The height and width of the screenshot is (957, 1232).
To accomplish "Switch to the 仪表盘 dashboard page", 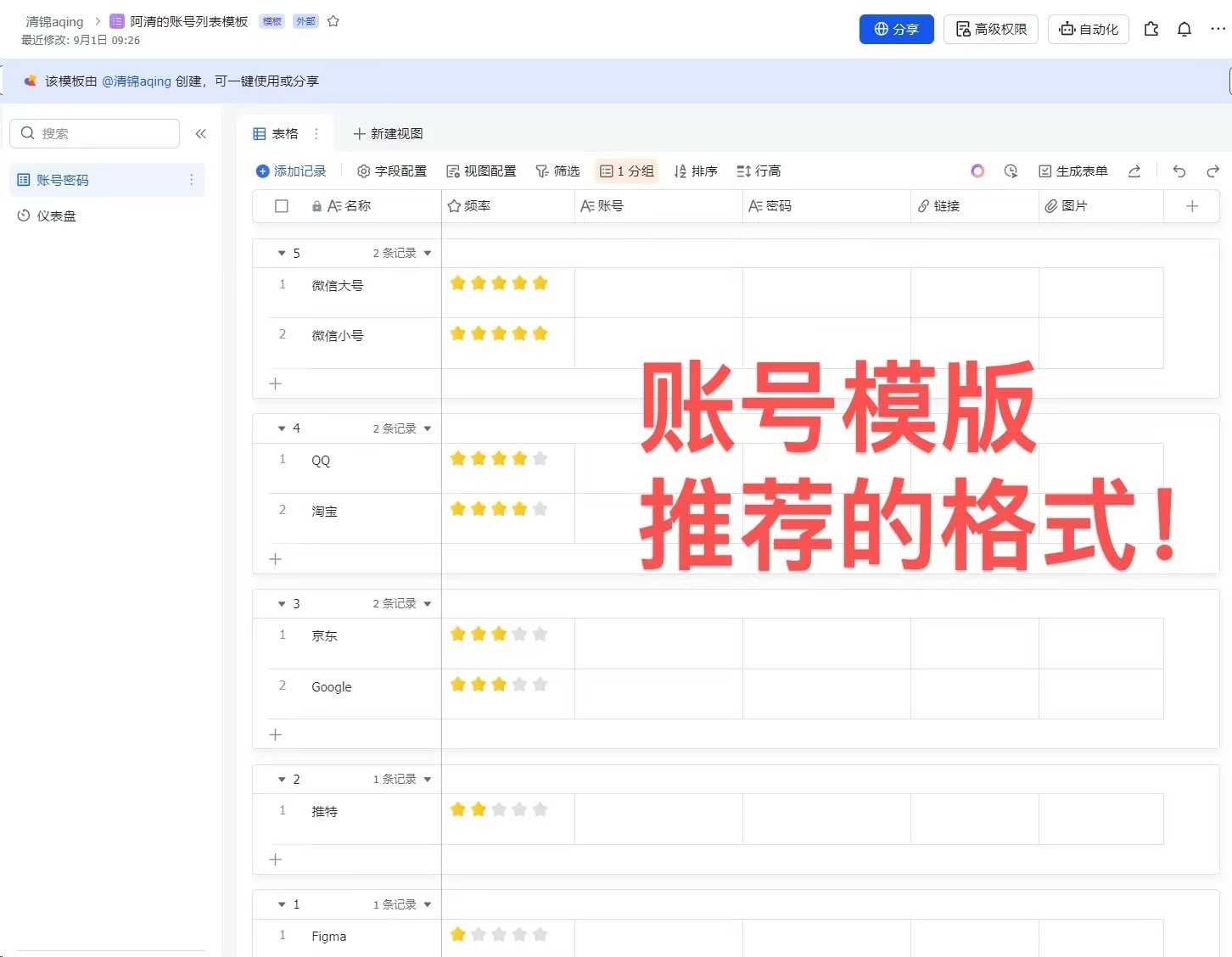I will (56, 216).
